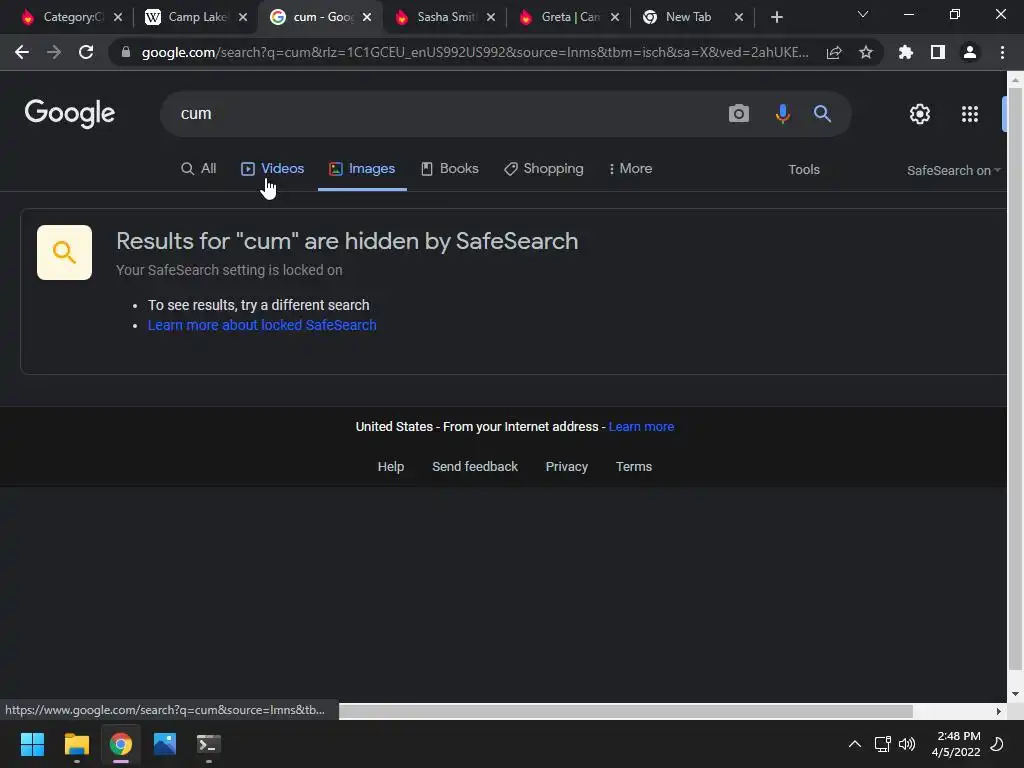Open the volume control in tray

coord(906,744)
